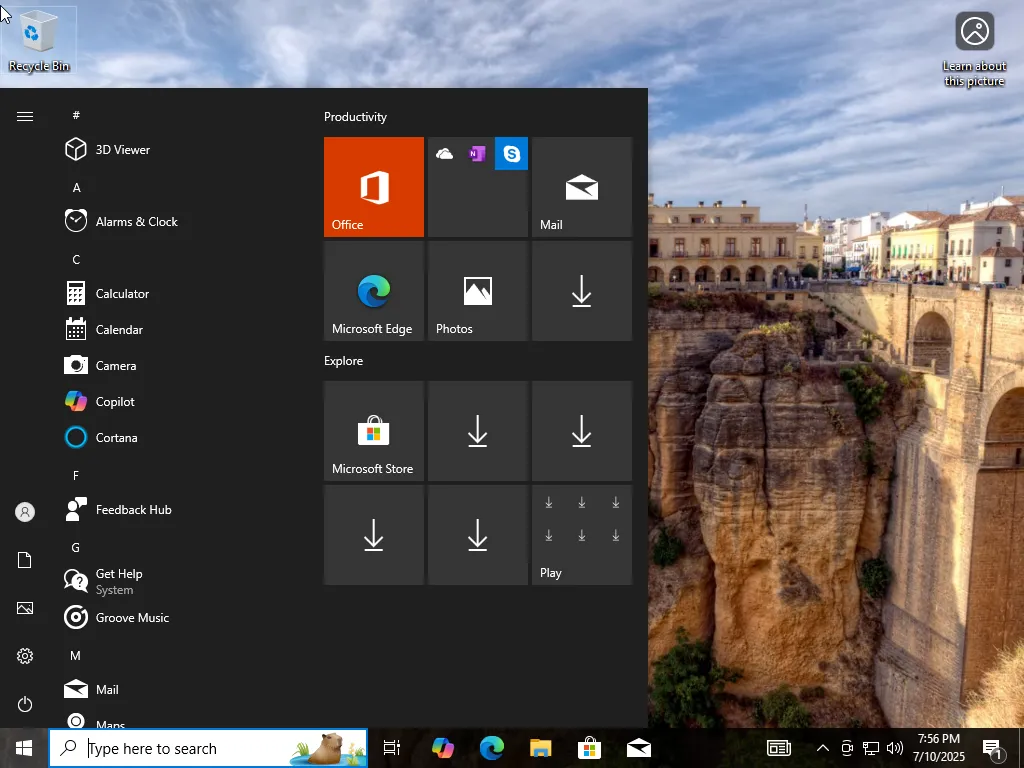Jump to letters via the # header
Image resolution: width=1024 pixels, height=768 pixels.
(76, 115)
